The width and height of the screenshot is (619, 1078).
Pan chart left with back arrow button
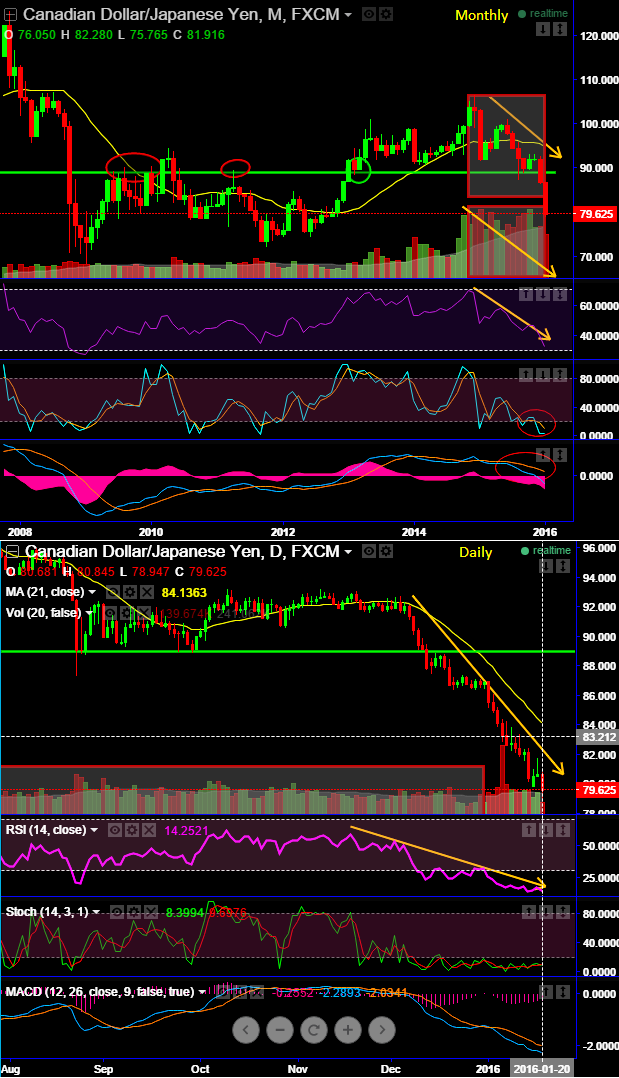246,1030
